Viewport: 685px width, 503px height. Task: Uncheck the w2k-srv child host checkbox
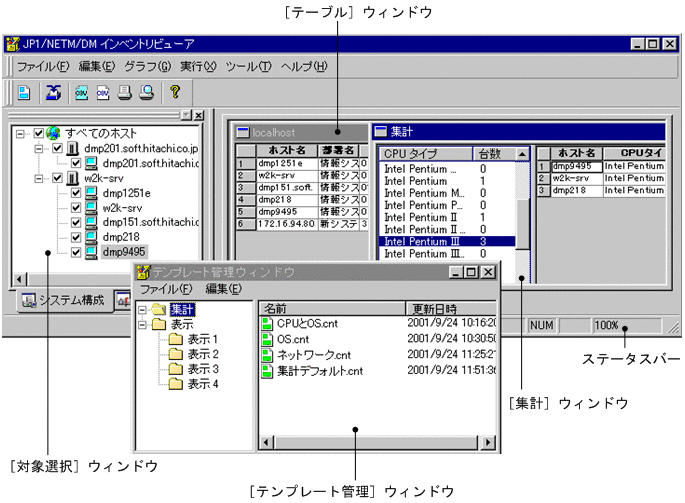(x=76, y=208)
